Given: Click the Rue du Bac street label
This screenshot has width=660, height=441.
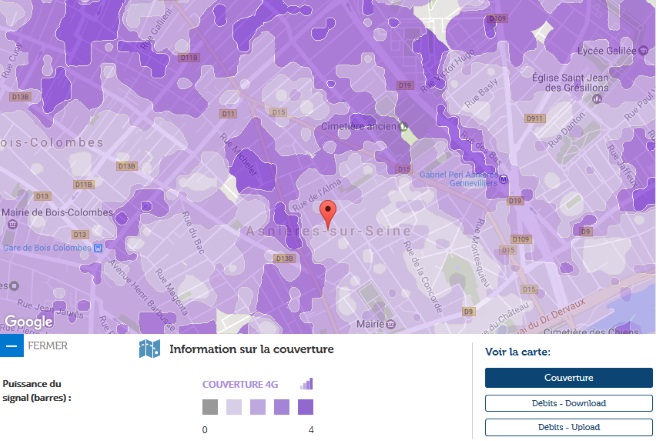Looking at the screenshot, I should coord(193,233).
